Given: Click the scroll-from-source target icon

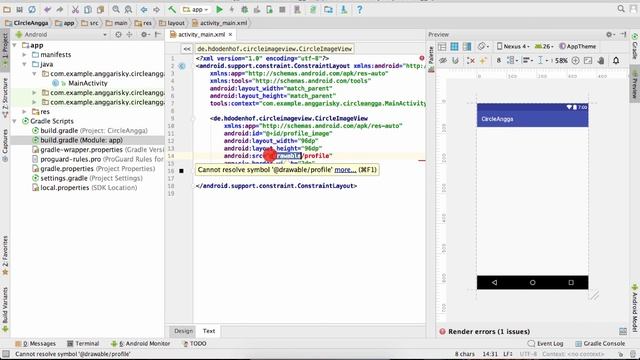Looking at the screenshot, I should tap(118, 35).
